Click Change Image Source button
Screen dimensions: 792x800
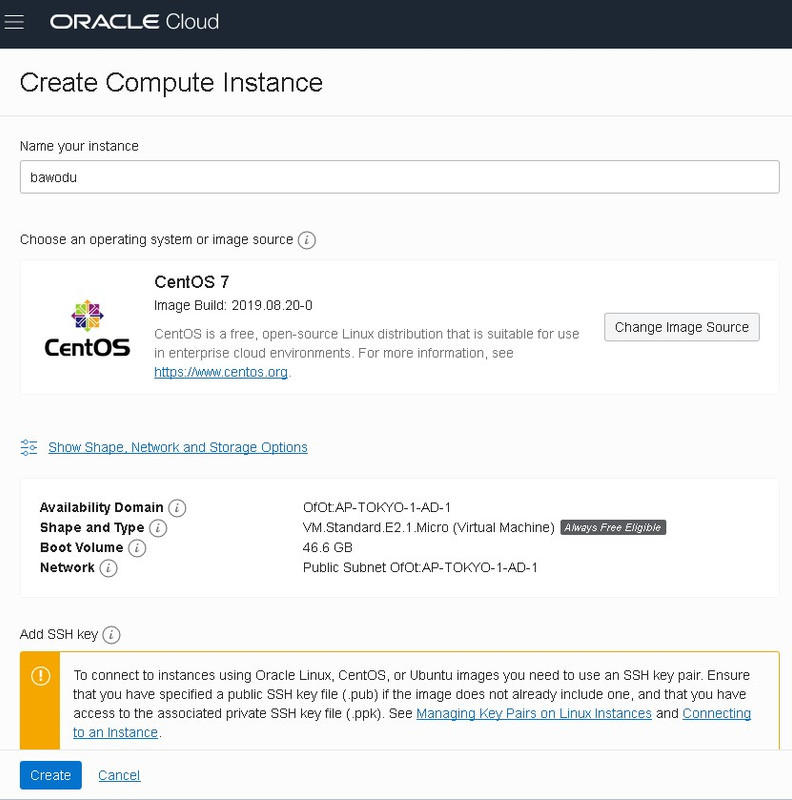pos(682,327)
